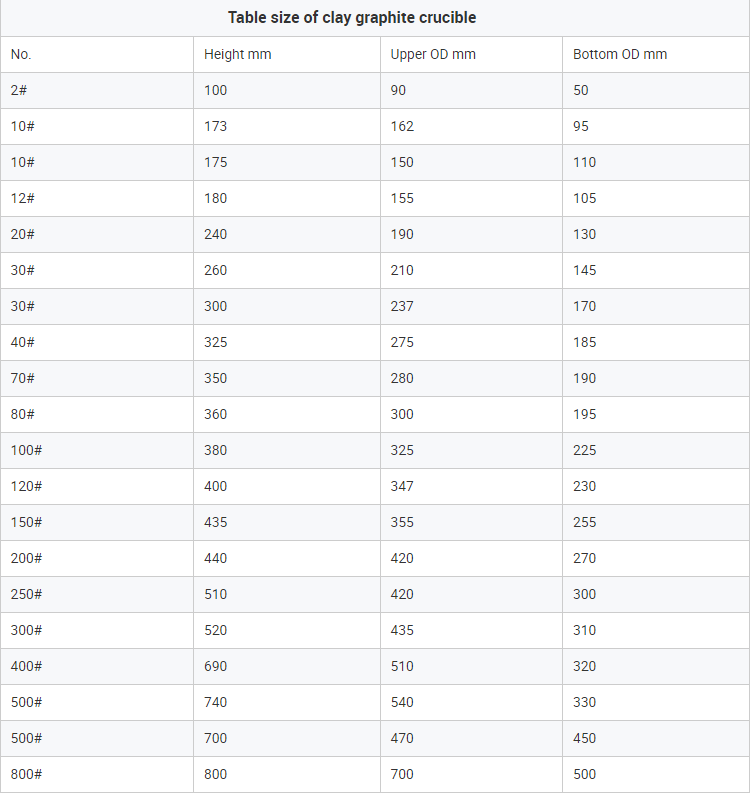Click the "Height mm" column header

click(x=237, y=54)
